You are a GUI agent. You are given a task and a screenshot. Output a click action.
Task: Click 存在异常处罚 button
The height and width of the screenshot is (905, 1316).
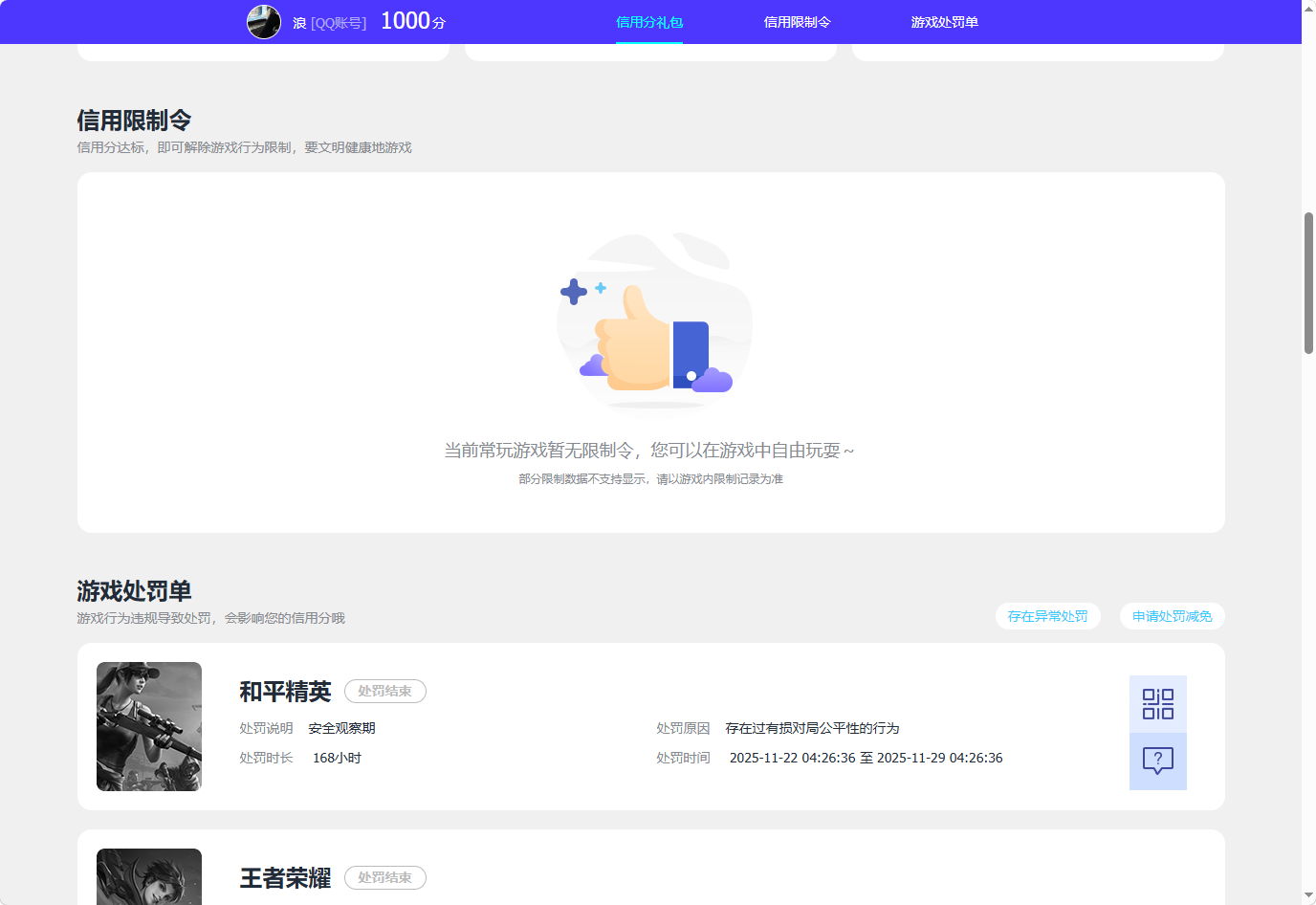[x=1047, y=616]
